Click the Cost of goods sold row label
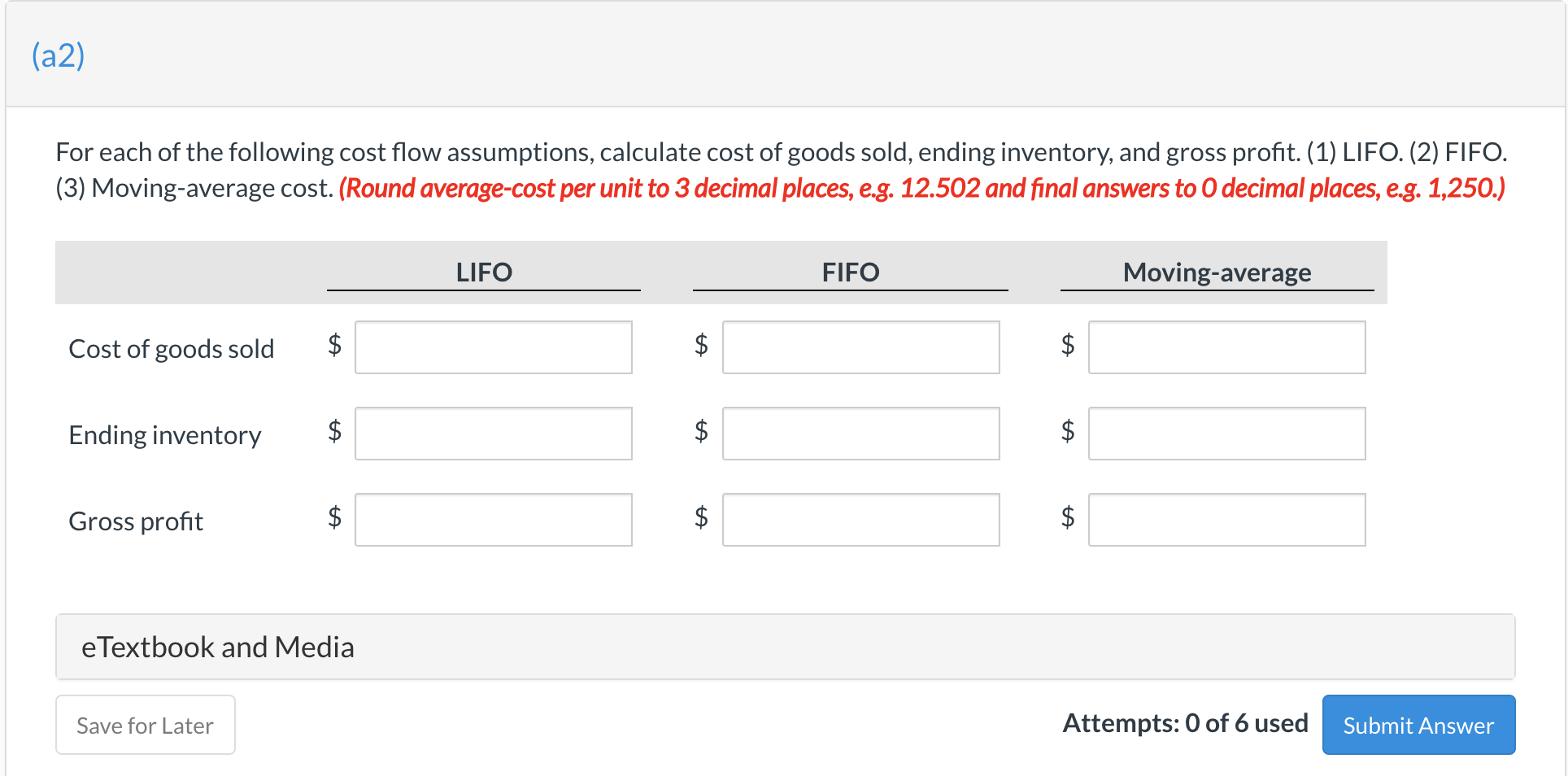The width and height of the screenshot is (1568, 776). [x=172, y=349]
